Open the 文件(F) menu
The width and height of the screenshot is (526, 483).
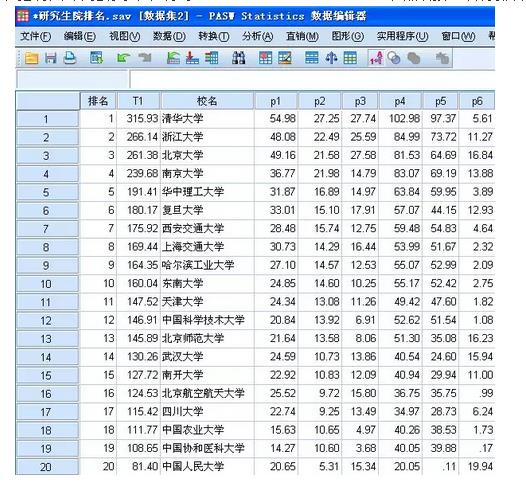(35, 36)
